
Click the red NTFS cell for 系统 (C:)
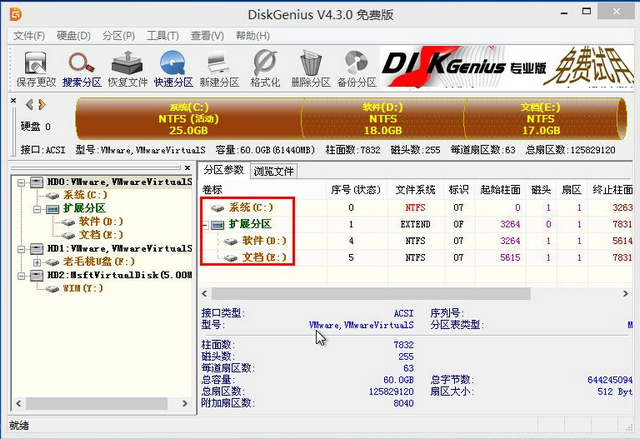pyautogui.click(x=416, y=208)
